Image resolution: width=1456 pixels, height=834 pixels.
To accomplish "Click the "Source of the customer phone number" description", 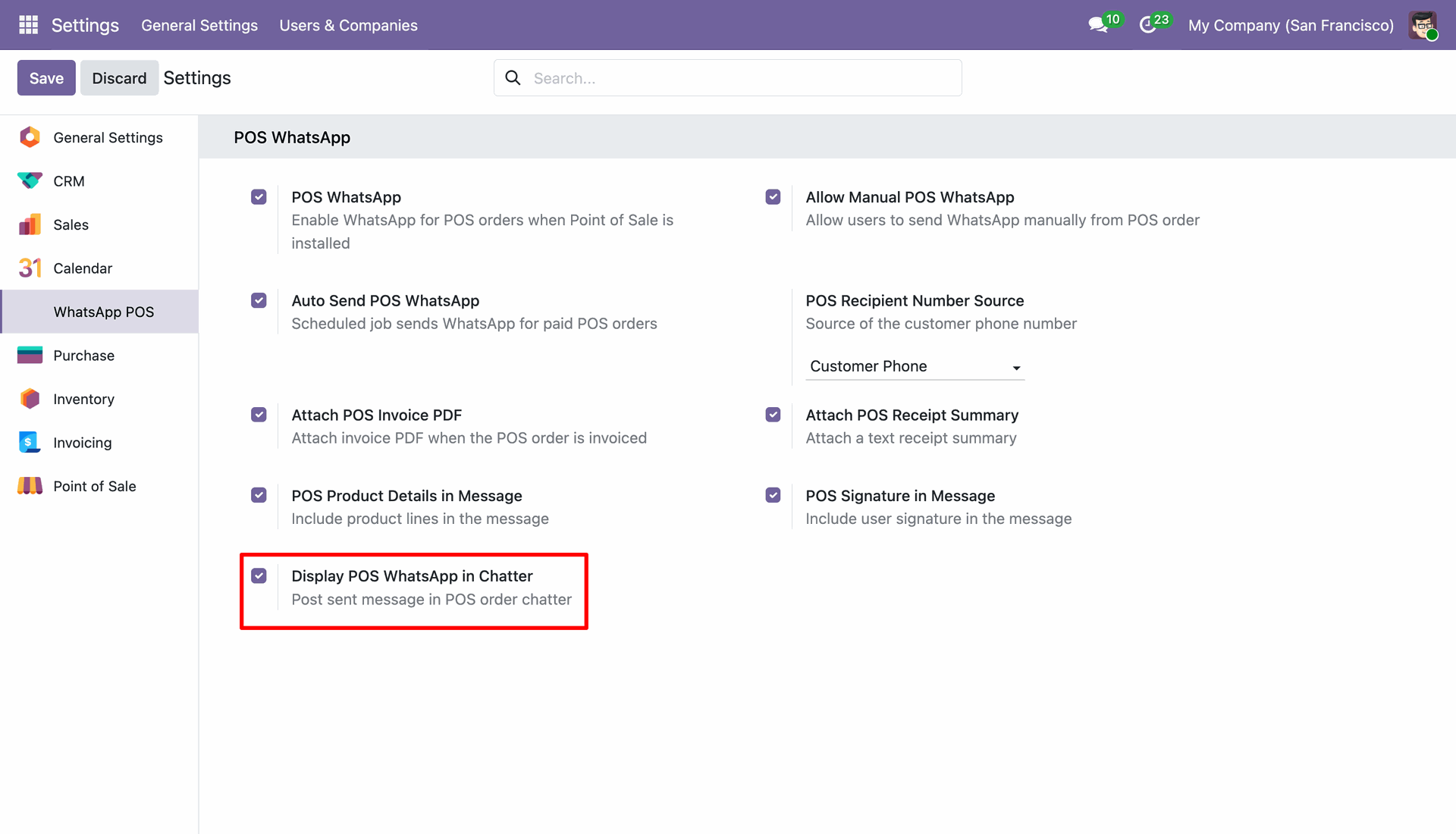I will click(941, 324).
